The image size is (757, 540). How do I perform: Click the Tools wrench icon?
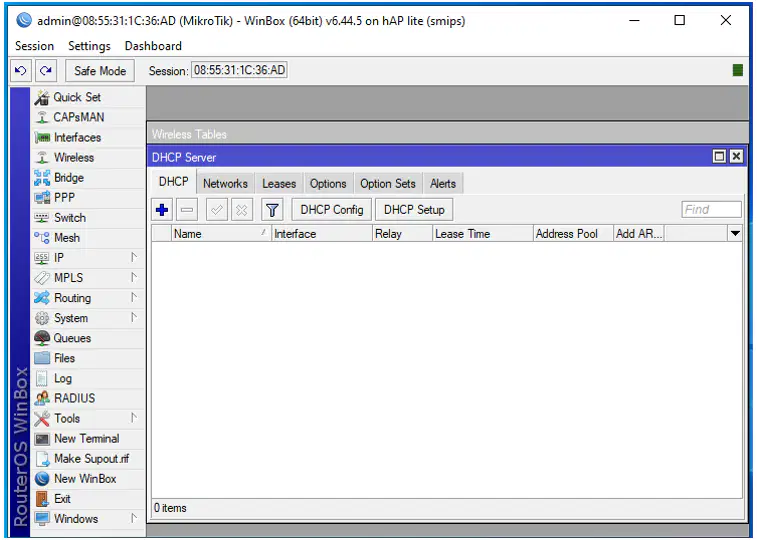(x=42, y=418)
